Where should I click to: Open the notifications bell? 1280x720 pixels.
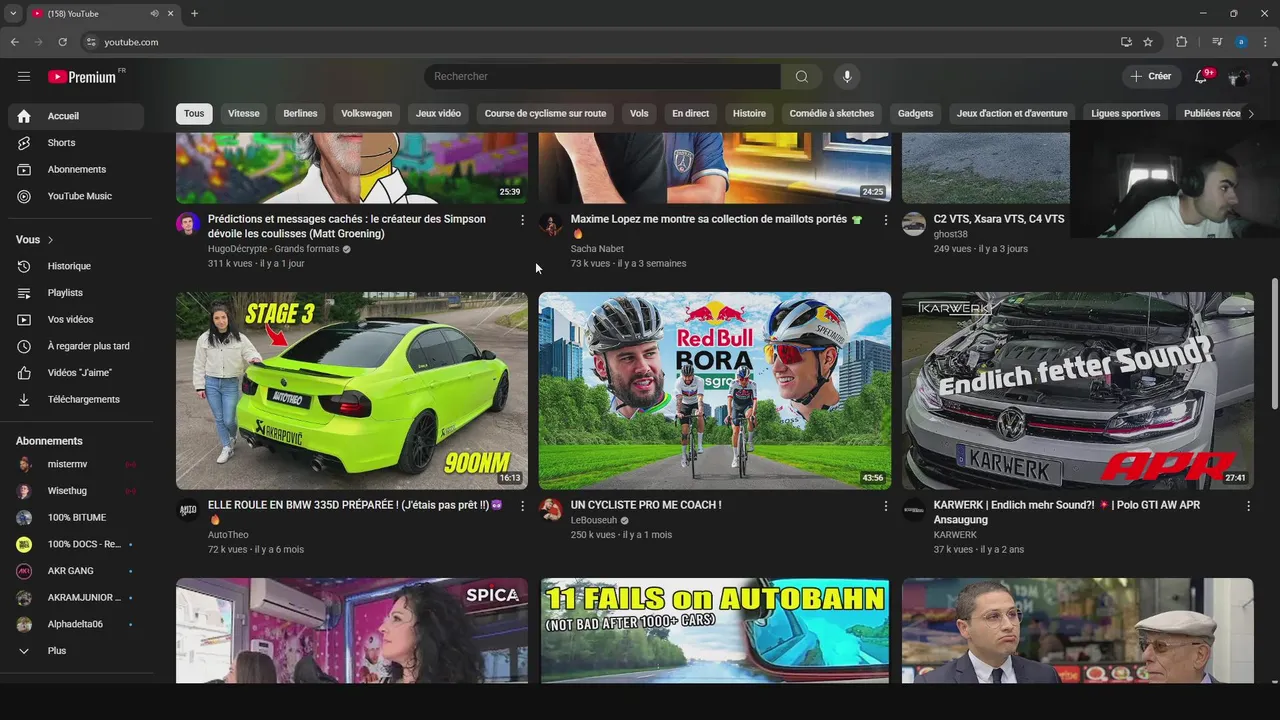click(1201, 76)
